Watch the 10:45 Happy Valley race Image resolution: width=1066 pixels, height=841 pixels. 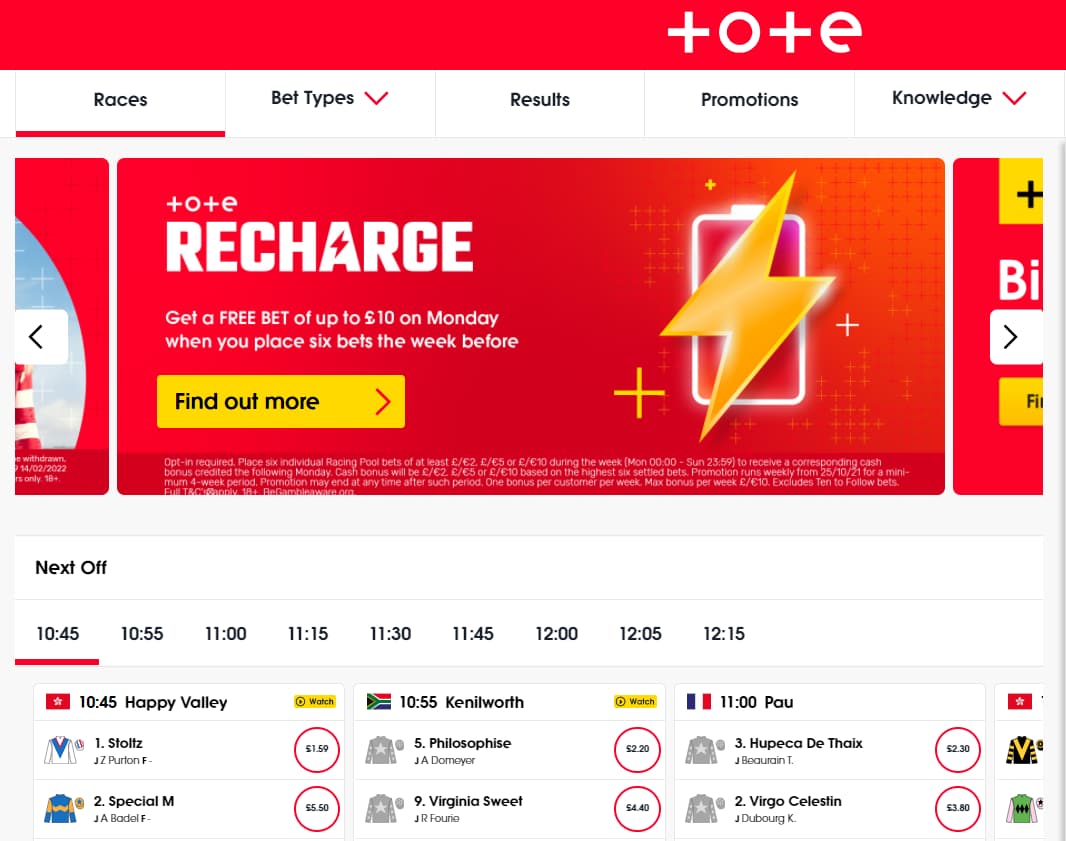pyautogui.click(x=314, y=702)
